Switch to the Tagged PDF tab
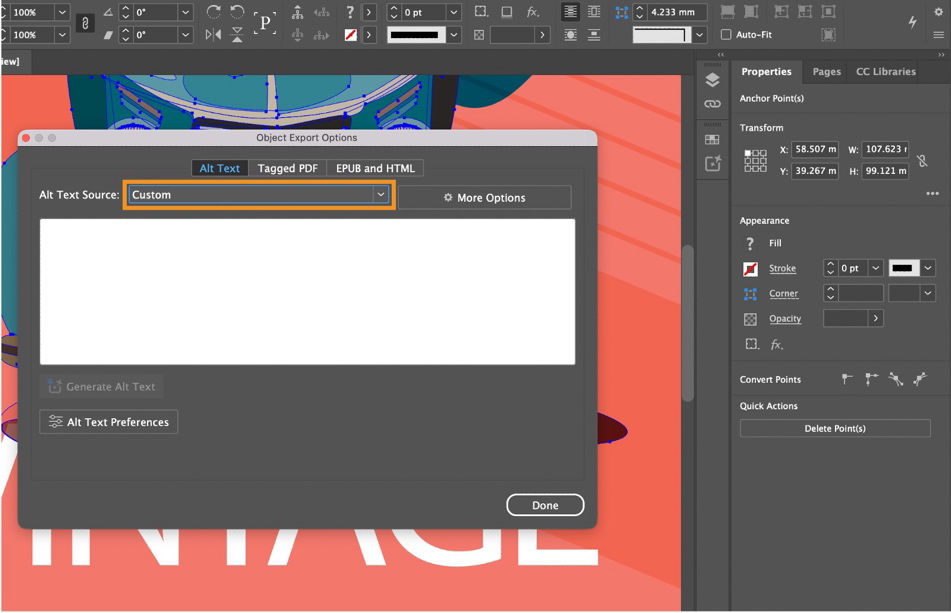The image size is (951, 613). click(x=287, y=169)
